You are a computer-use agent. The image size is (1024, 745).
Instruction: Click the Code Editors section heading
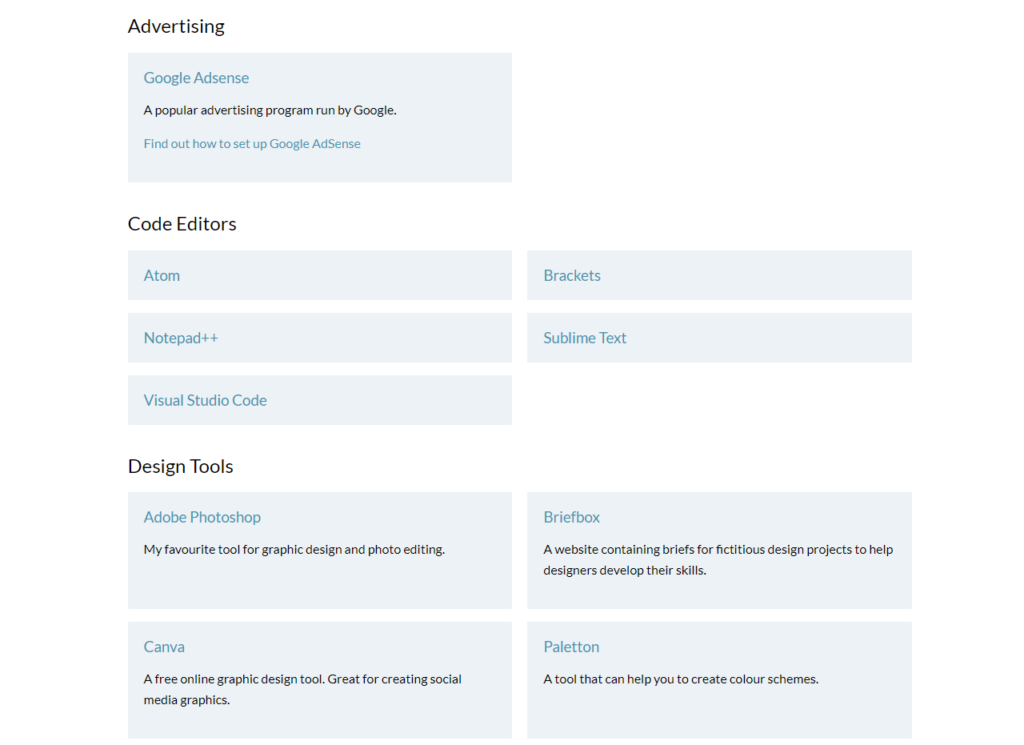tap(182, 224)
